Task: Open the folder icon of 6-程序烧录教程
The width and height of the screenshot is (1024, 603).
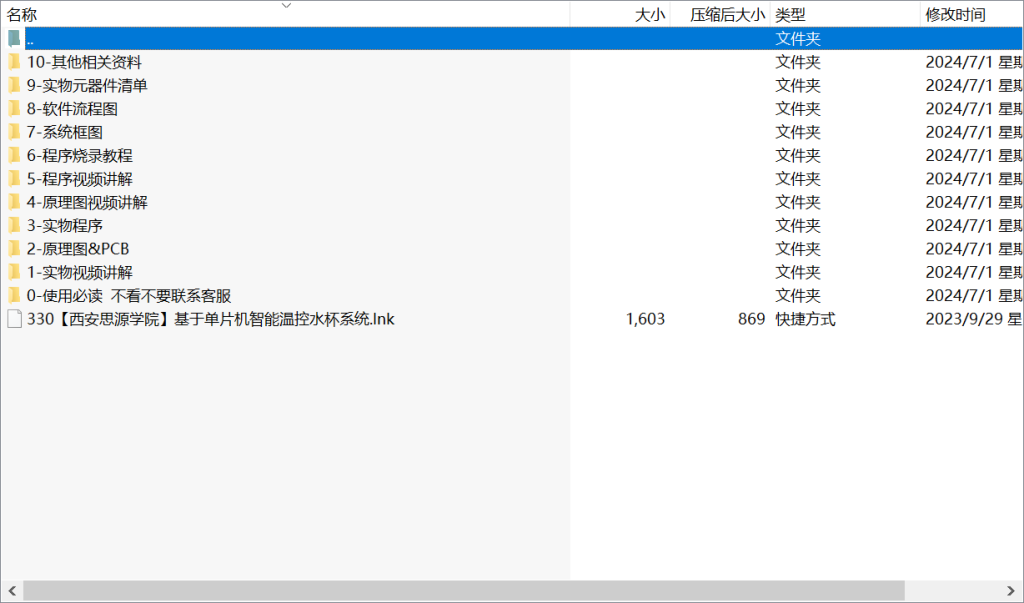Action: (x=13, y=155)
